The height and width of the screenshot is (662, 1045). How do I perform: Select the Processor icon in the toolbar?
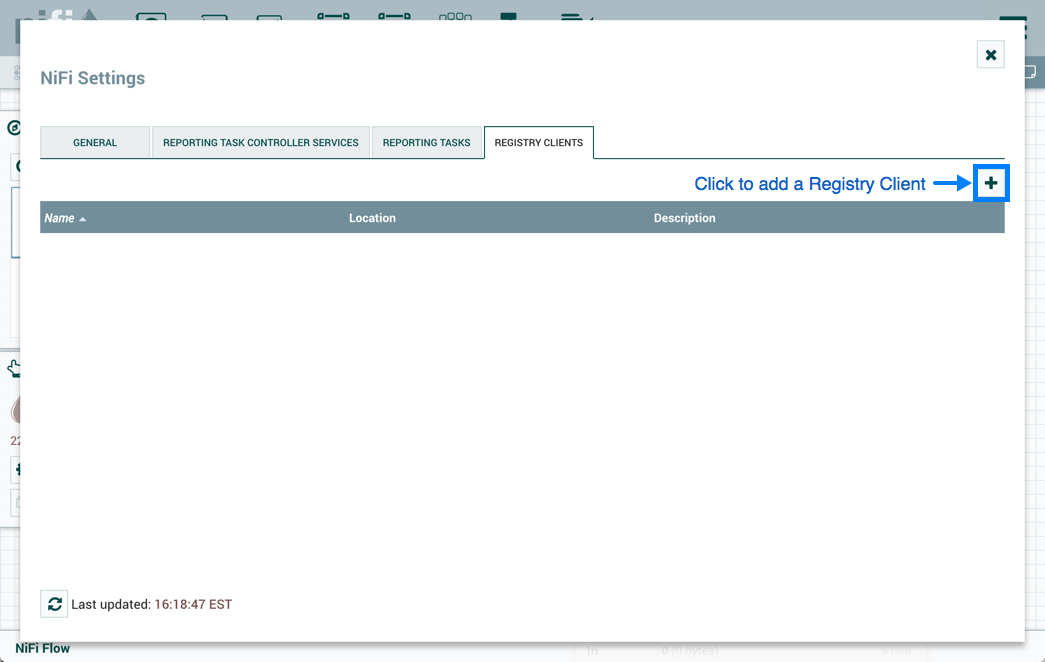pos(151,14)
